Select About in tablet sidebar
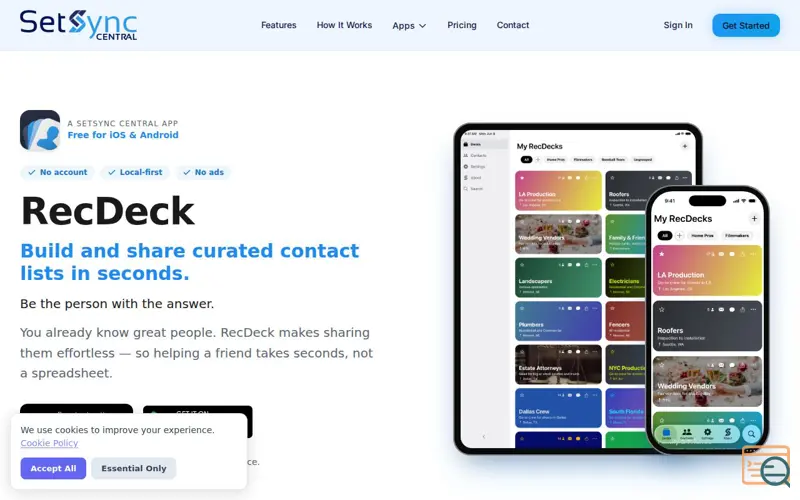Screen dimensions: 800x500 coord(472,178)
